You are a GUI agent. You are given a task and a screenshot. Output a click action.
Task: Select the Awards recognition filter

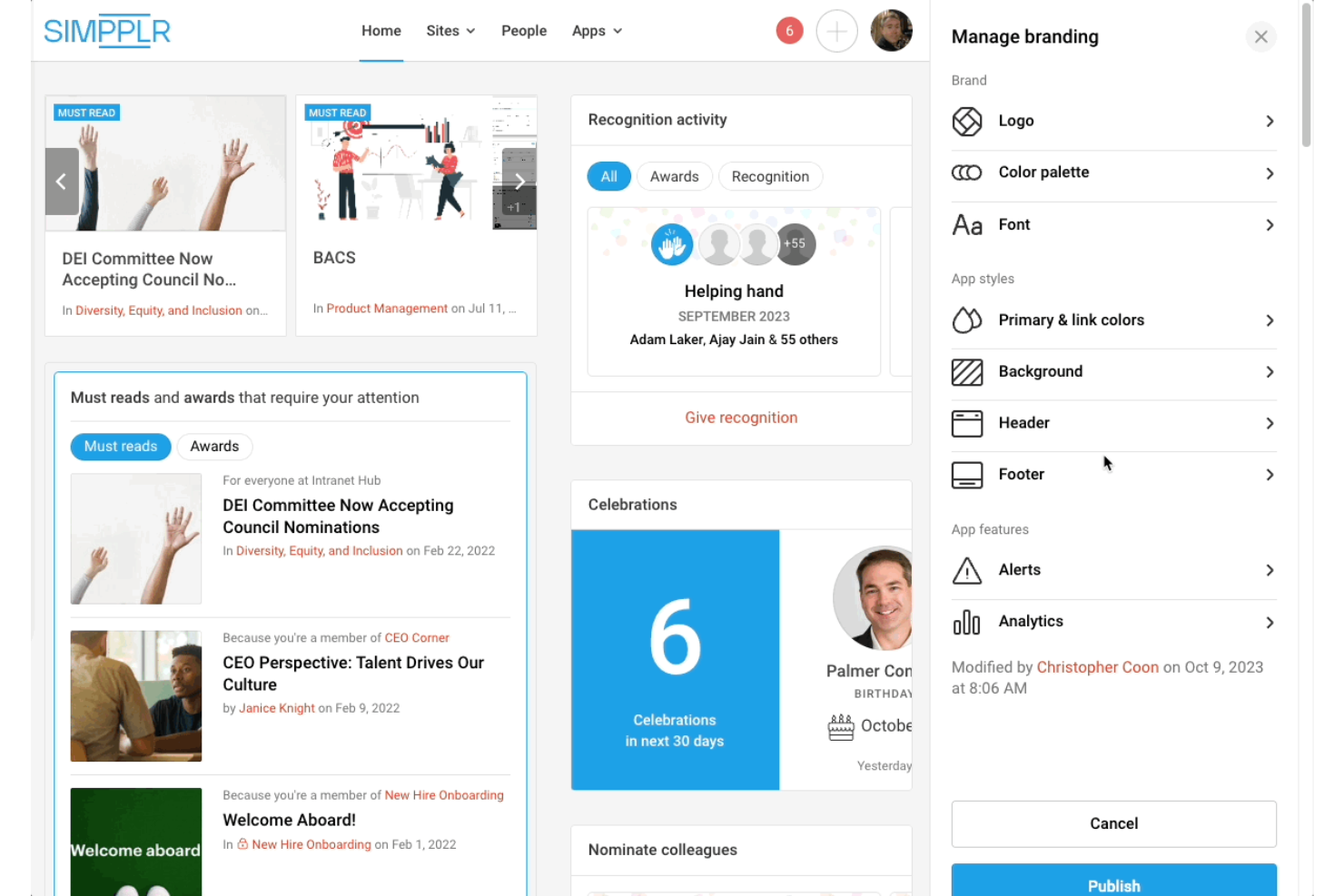(674, 176)
